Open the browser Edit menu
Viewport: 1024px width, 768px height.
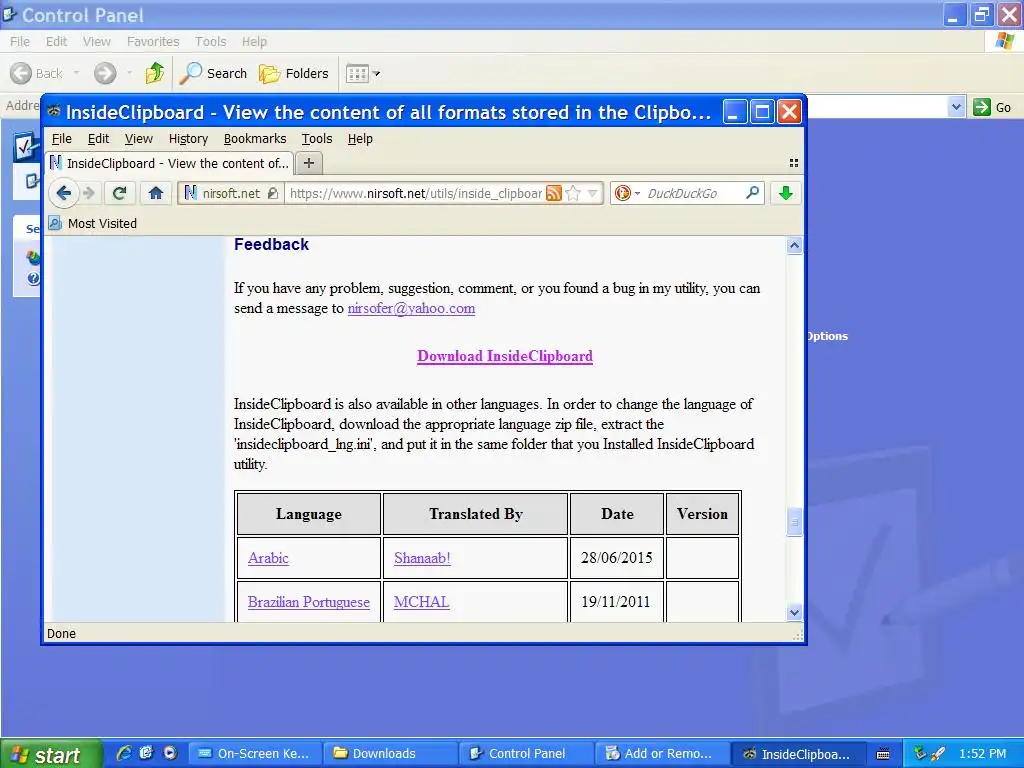[99, 138]
